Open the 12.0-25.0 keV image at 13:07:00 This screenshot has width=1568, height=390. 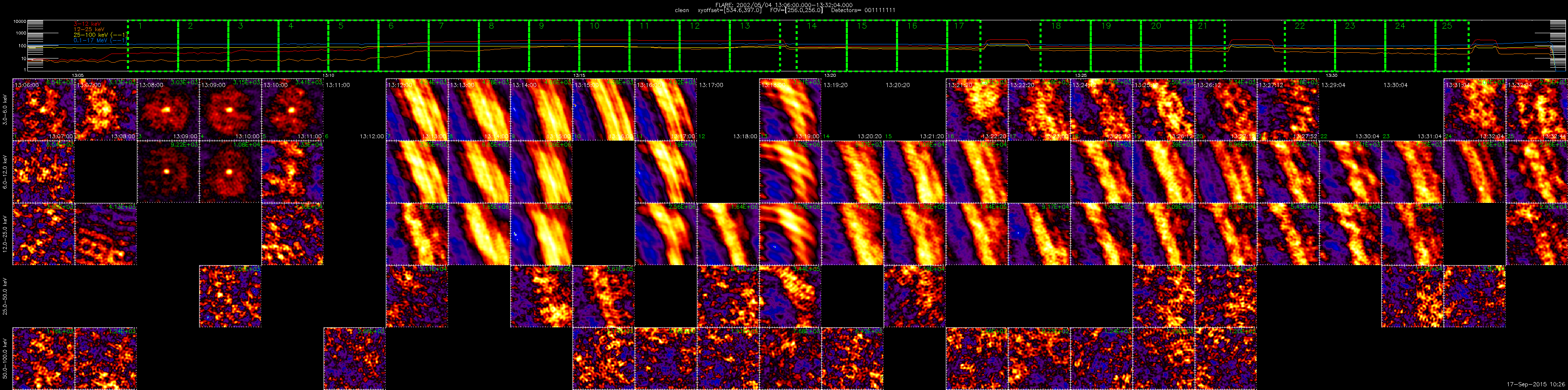click(105, 234)
